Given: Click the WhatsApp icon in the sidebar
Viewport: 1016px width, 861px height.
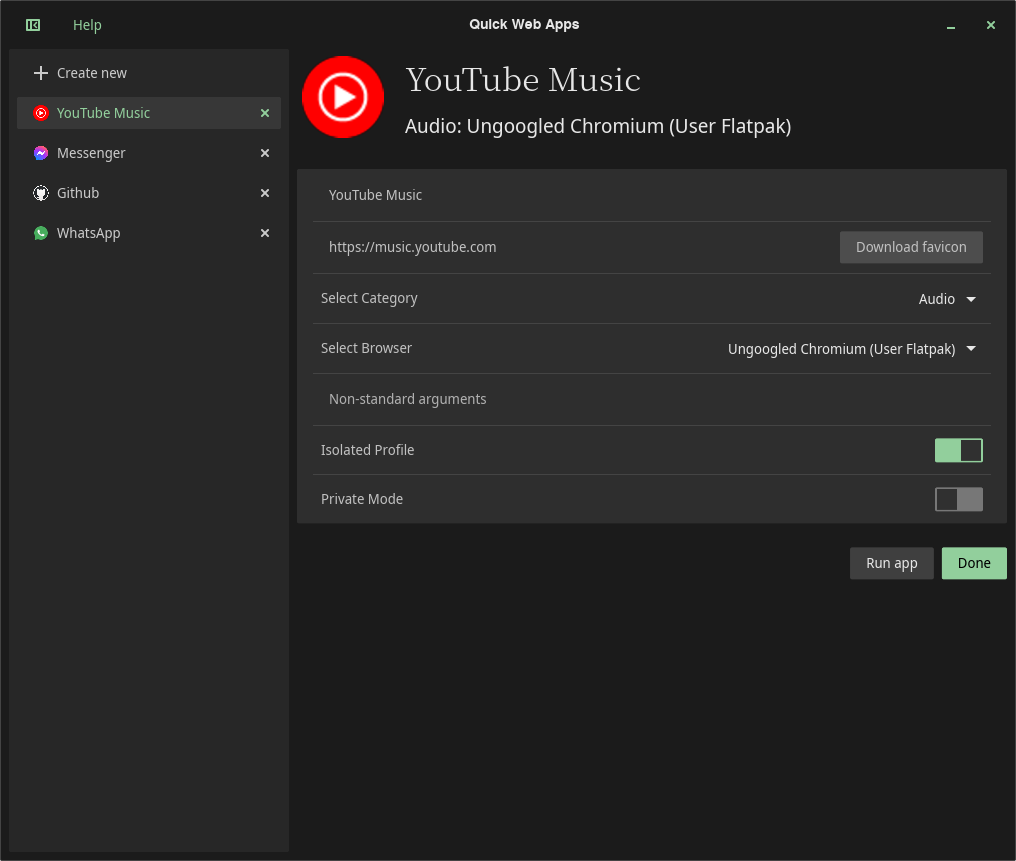Looking at the screenshot, I should [x=41, y=233].
